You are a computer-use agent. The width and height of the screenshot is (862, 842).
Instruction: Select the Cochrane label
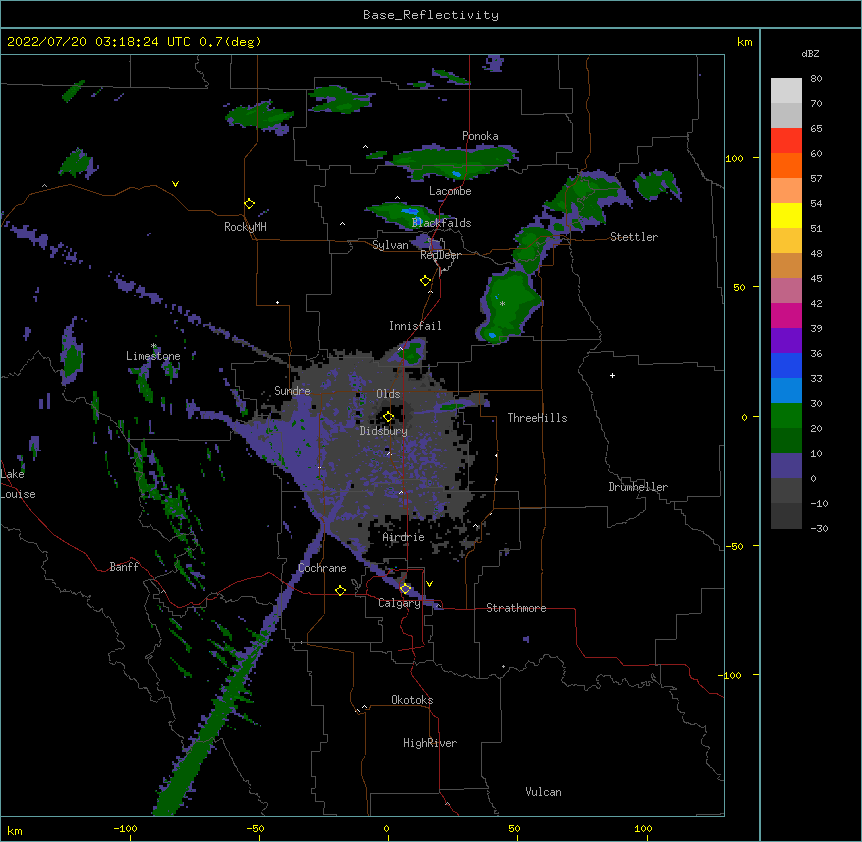[x=322, y=568]
